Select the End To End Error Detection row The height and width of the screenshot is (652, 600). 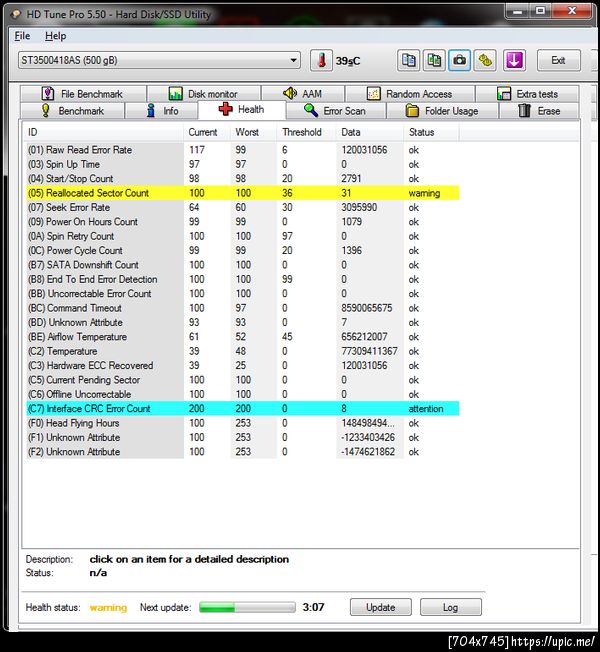tap(243, 279)
